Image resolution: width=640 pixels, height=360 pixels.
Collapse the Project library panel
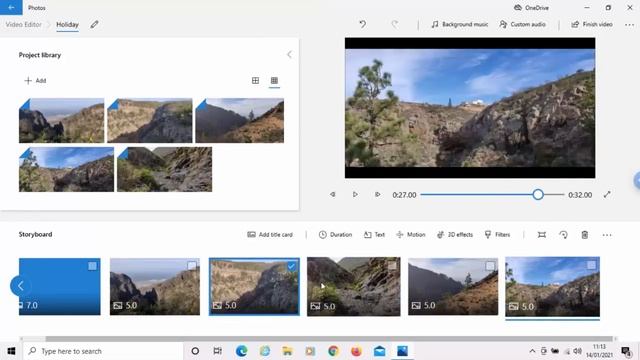pyautogui.click(x=289, y=55)
